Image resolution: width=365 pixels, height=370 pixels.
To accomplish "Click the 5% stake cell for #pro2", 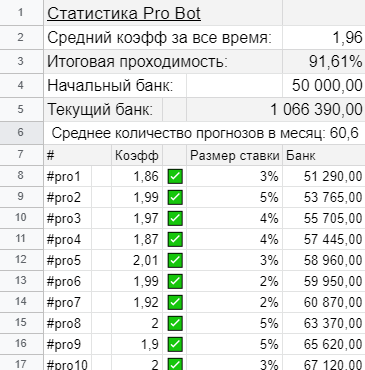I will [235, 197].
